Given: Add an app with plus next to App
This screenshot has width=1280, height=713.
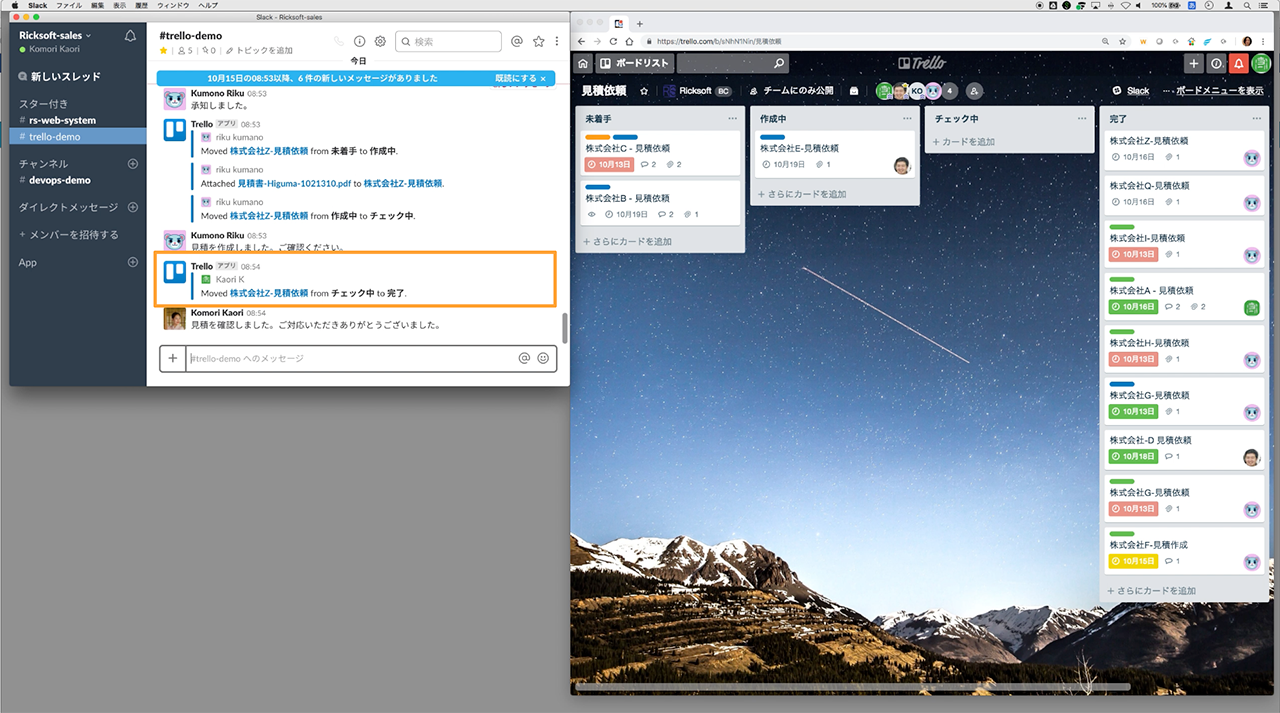Looking at the screenshot, I should (133, 262).
